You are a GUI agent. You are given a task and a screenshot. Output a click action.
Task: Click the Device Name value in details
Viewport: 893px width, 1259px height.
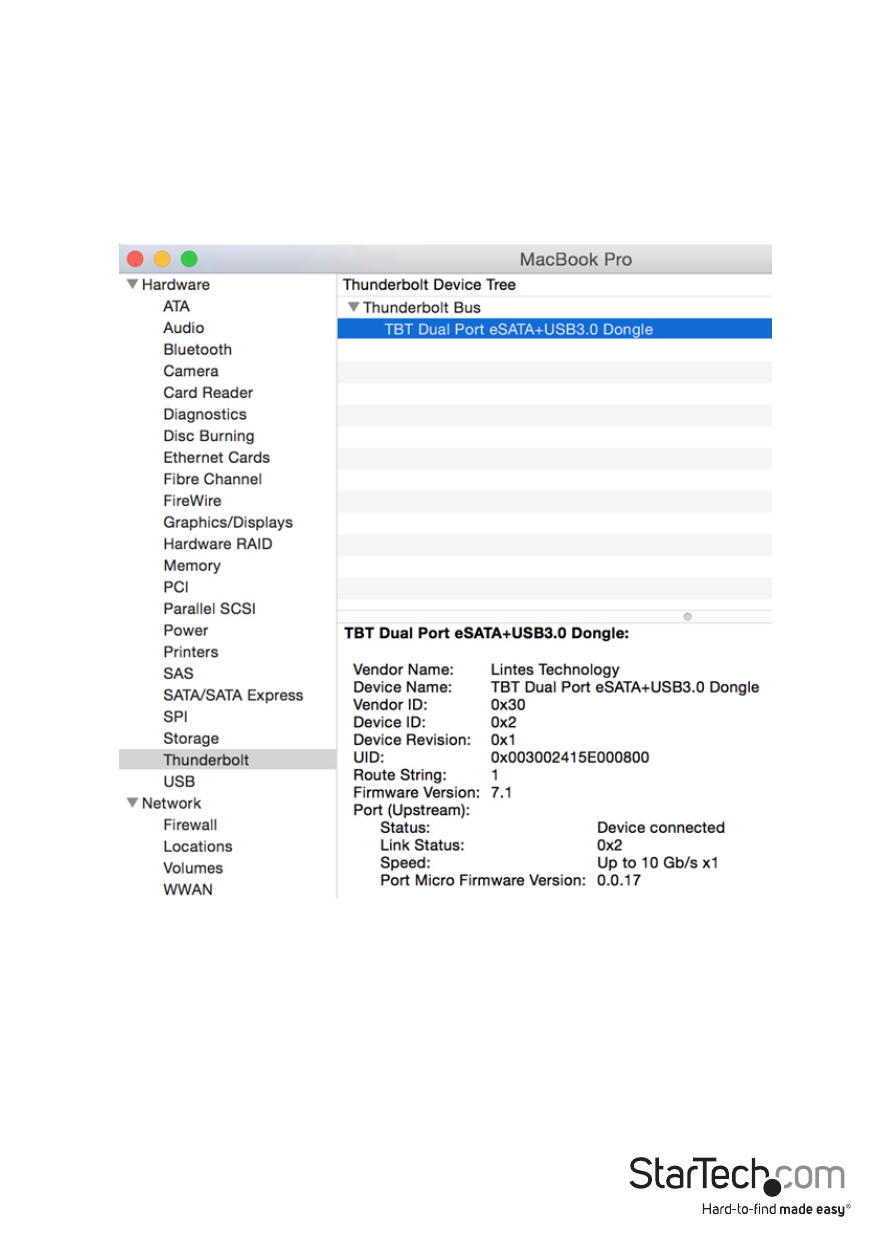click(625, 687)
